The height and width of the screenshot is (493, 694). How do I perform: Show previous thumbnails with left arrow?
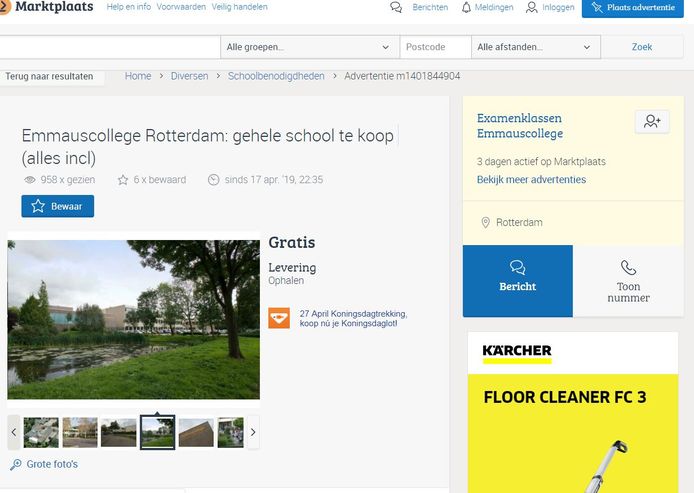click(x=14, y=432)
